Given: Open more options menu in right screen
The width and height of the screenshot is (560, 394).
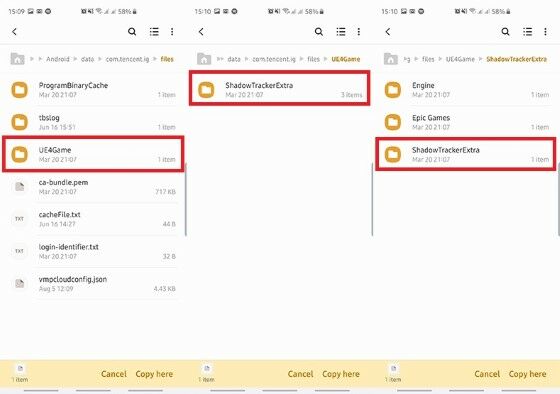Looking at the screenshot, I should 545,32.
